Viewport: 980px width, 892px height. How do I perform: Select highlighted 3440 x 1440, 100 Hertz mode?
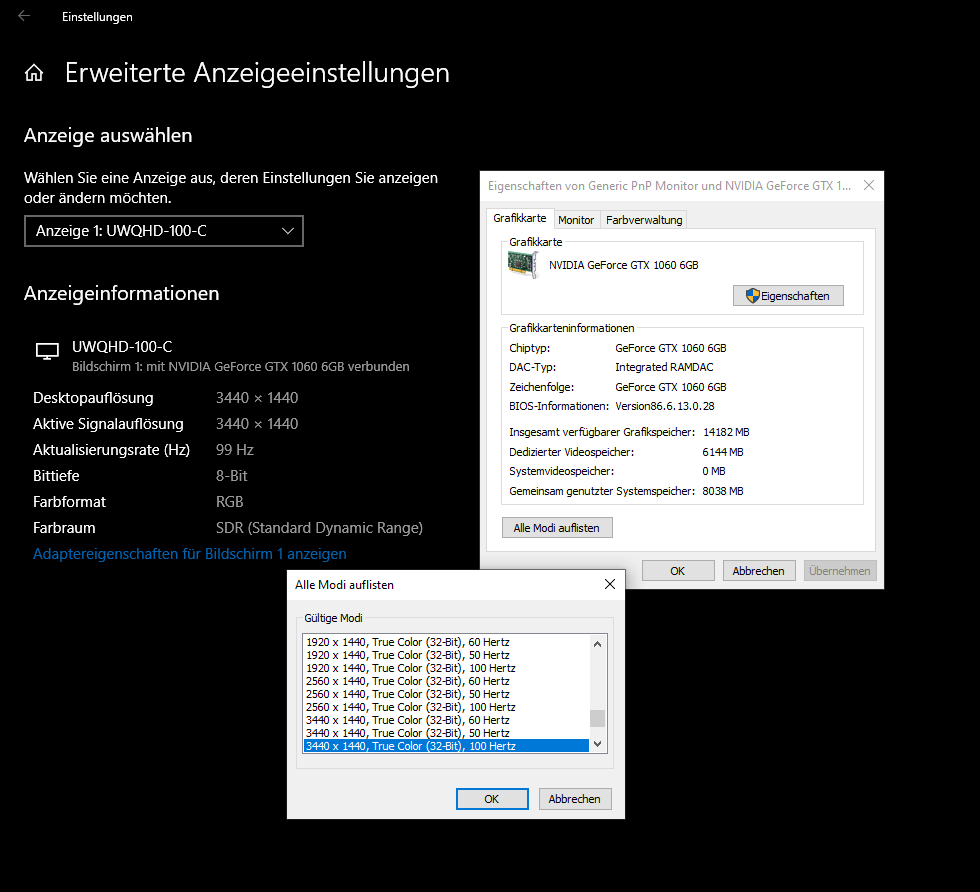click(x=446, y=746)
